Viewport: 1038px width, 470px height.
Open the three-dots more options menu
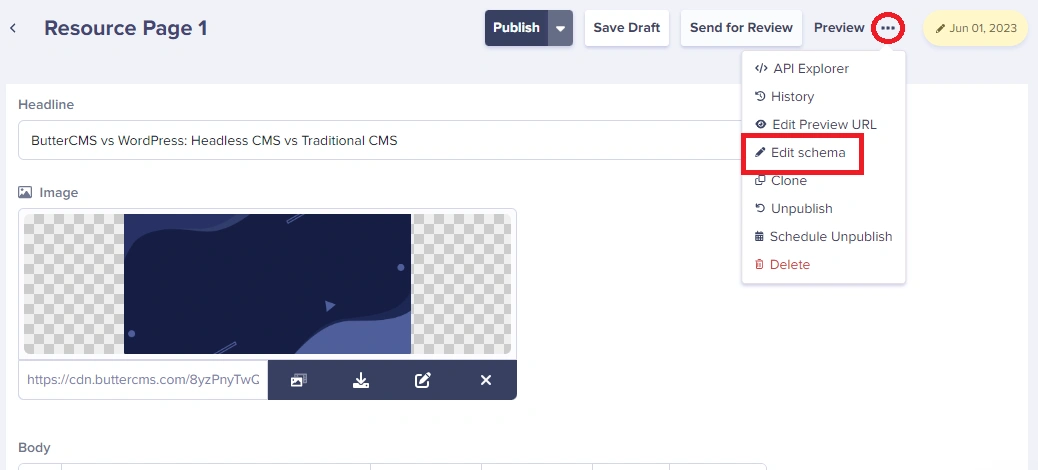click(x=888, y=28)
